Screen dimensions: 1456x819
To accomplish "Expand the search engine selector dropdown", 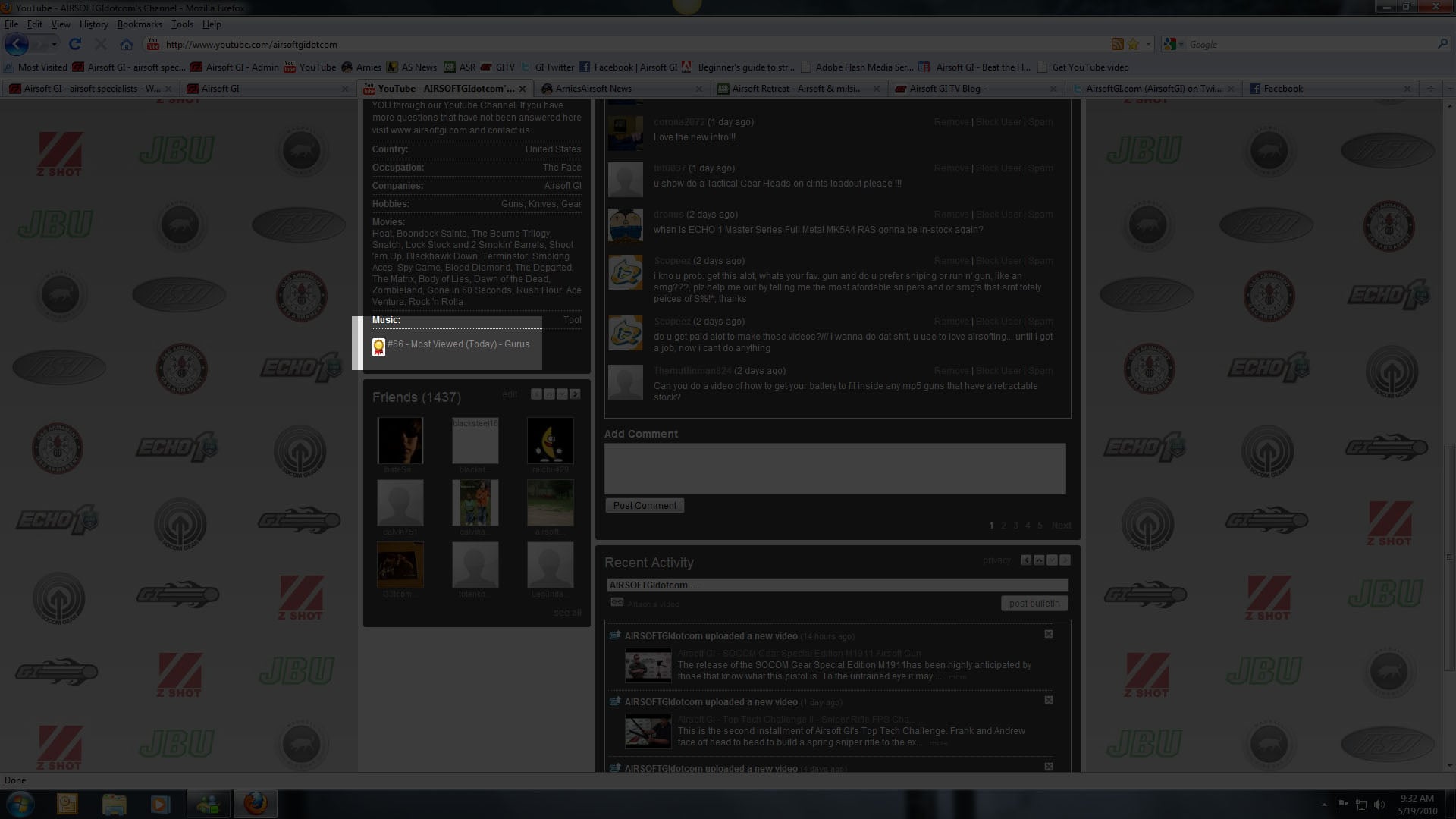I will (1181, 45).
